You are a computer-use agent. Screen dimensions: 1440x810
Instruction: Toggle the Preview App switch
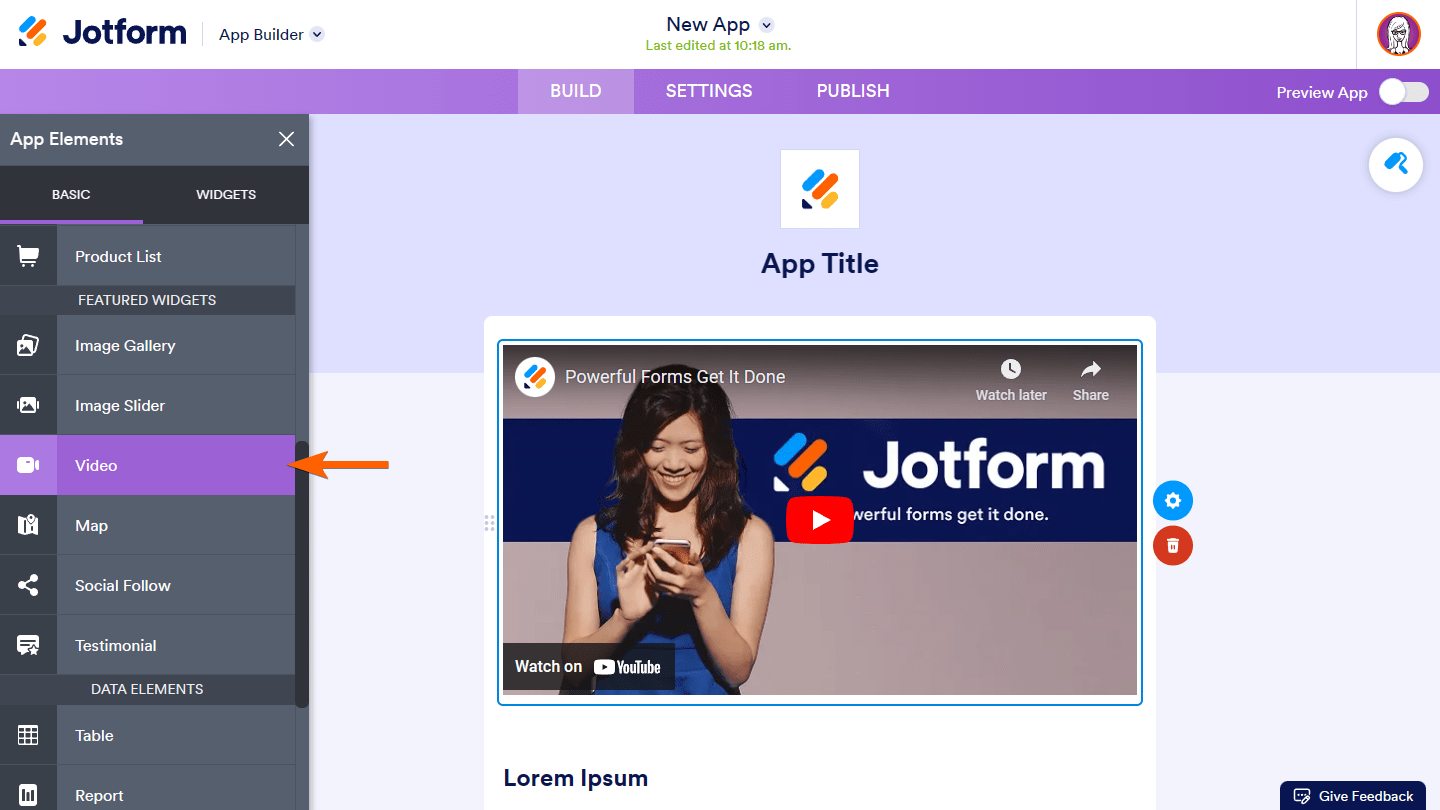point(1404,92)
